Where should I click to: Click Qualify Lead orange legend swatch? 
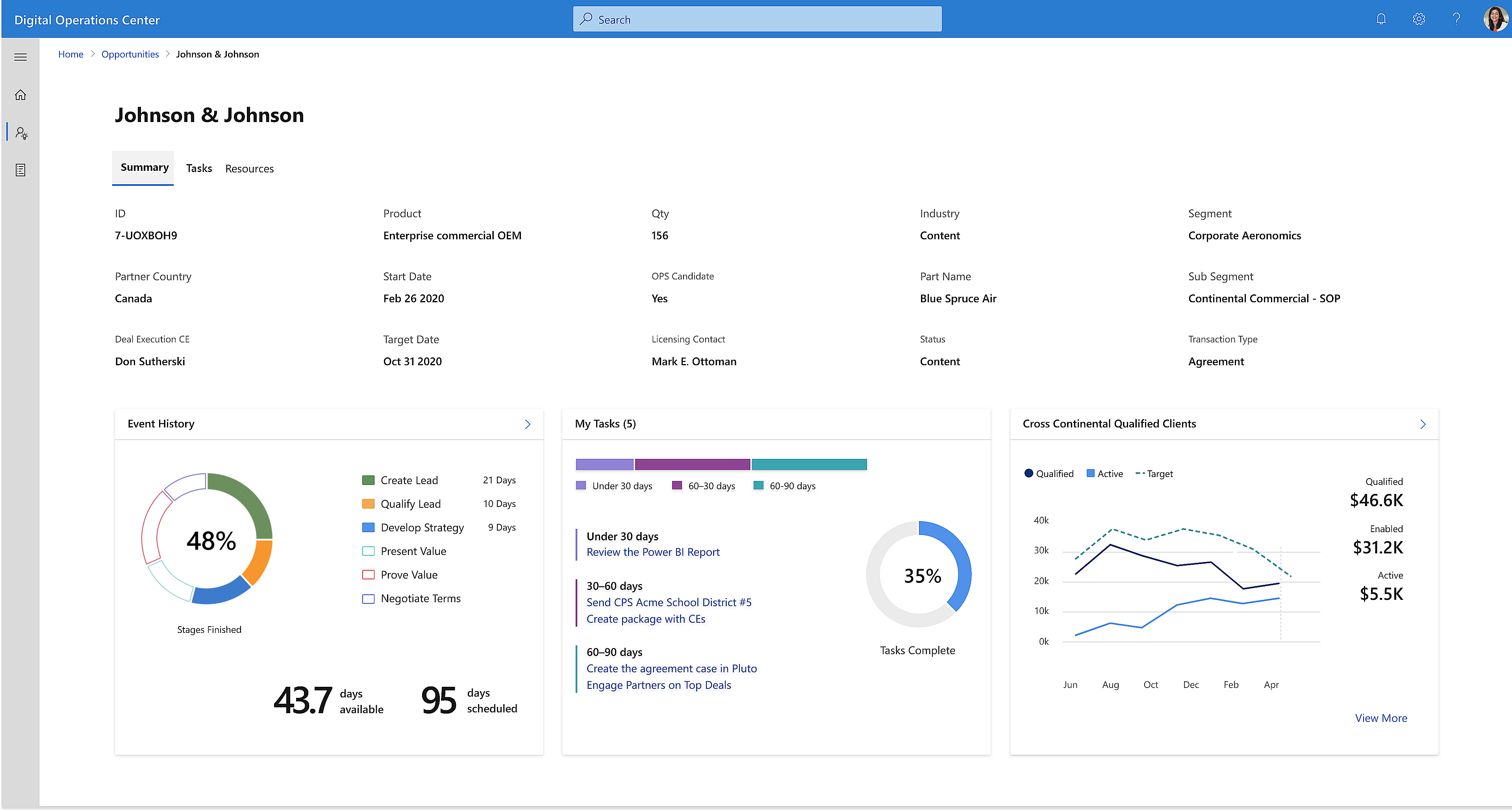click(x=368, y=504)
